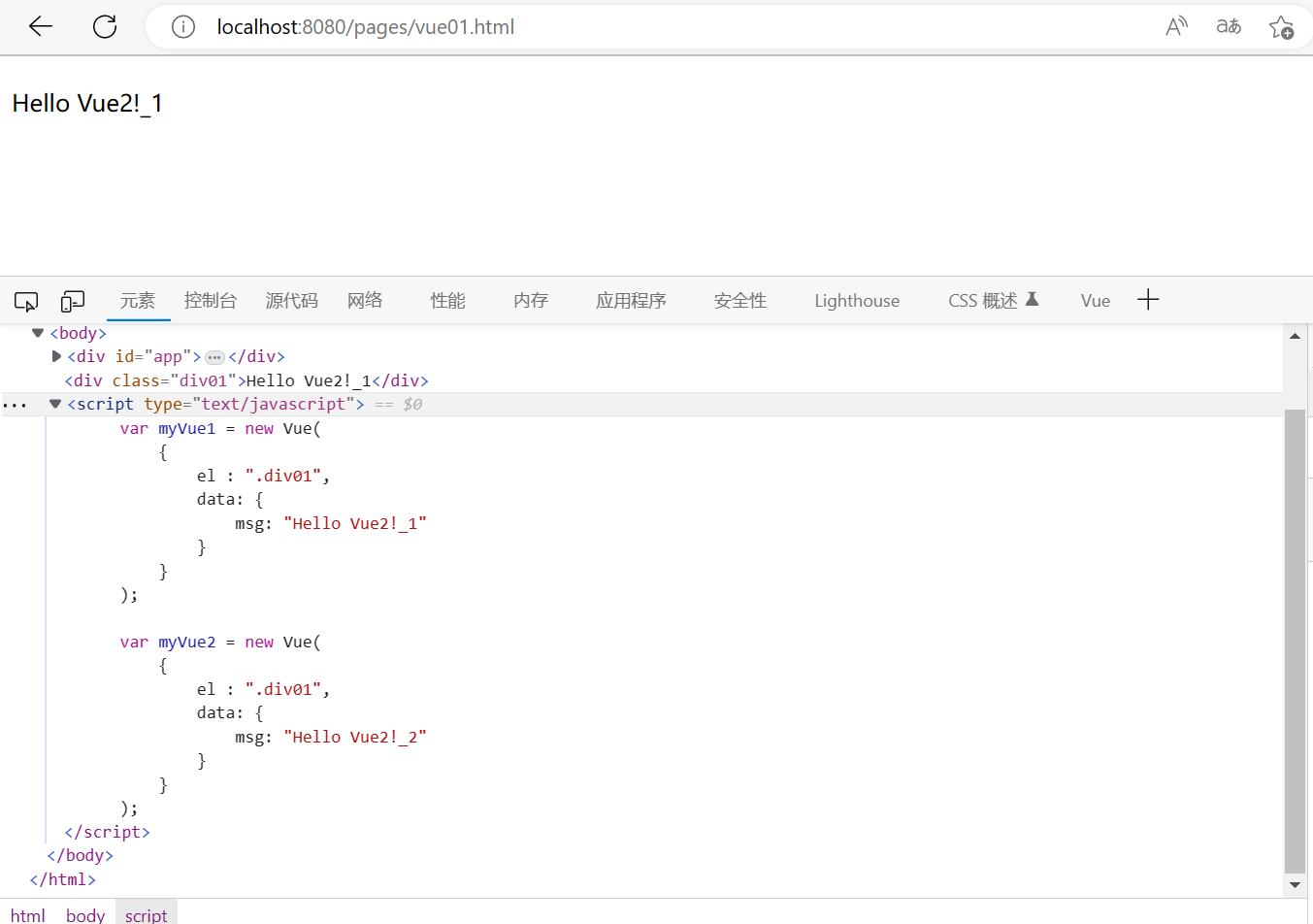
Task: Select body in the breadcrumb bar
Action: click(x=84, y=913)
